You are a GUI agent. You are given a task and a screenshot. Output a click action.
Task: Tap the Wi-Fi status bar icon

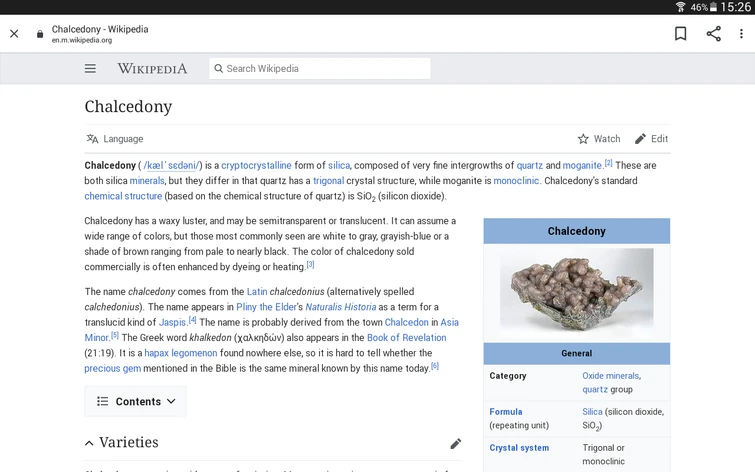point(680,7)
